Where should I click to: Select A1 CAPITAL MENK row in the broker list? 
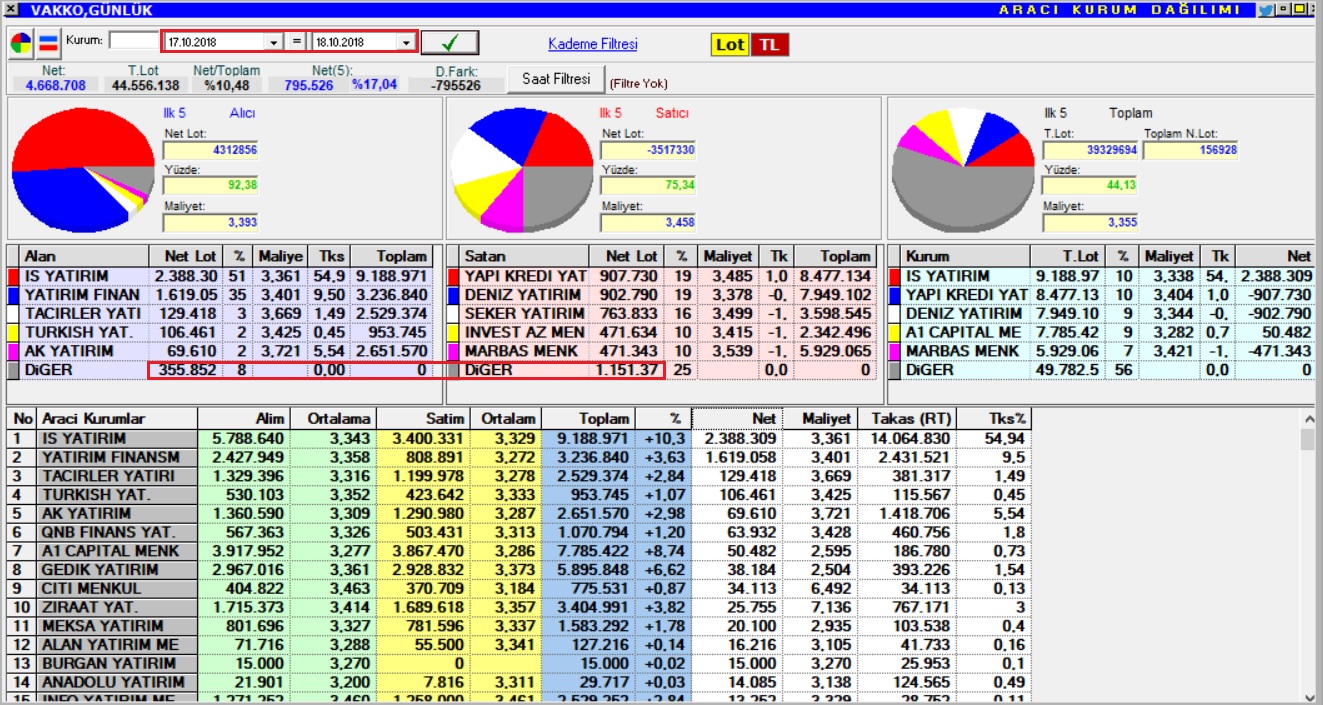click(x=518, y=551)
